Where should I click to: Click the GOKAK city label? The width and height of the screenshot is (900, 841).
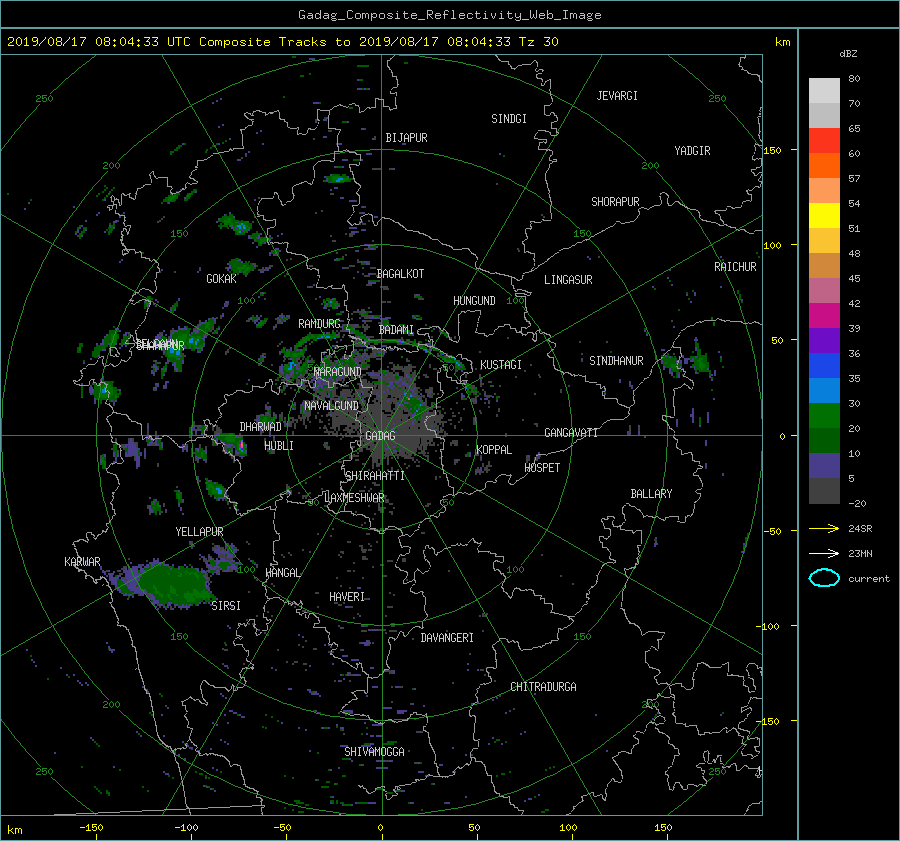click(x=222, y=279)
